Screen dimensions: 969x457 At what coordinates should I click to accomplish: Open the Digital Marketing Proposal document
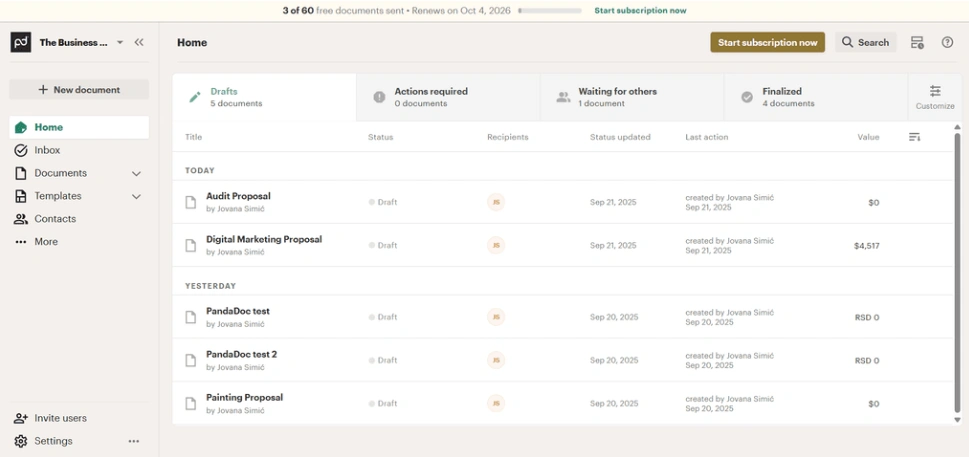click(x=264, y=239)
